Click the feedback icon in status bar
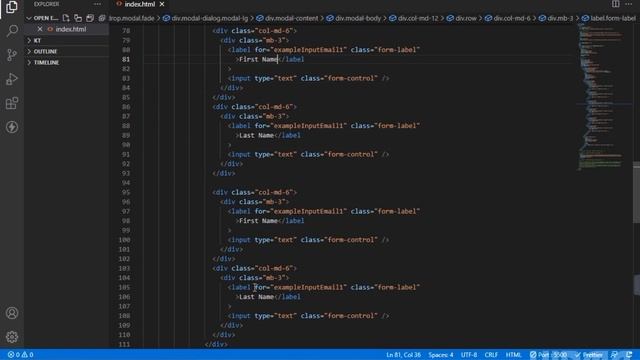640x360 pixels. coord(615,355)
